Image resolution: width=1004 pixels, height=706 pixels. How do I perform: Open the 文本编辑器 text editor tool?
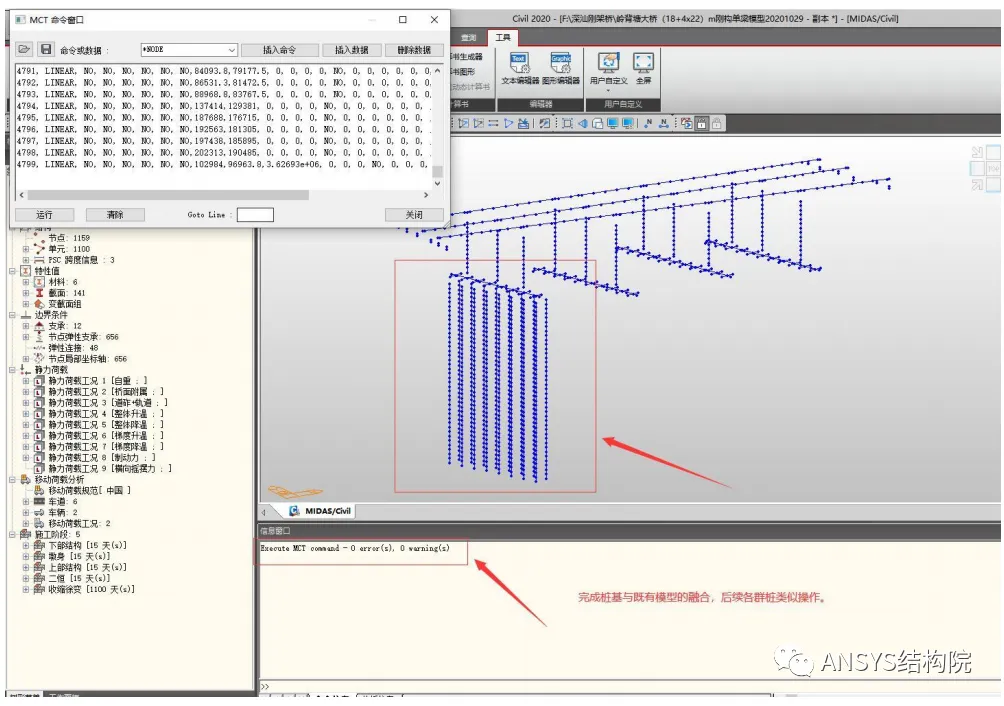click(x=519, y=68)
